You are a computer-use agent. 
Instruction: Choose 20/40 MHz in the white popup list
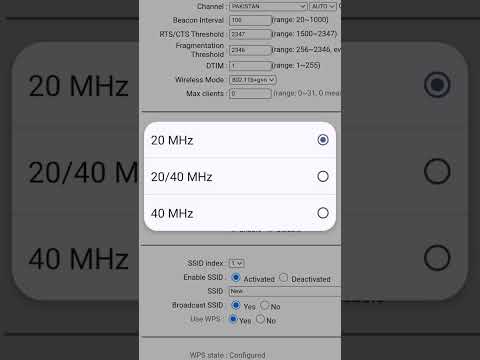click(x=240, y=176)
